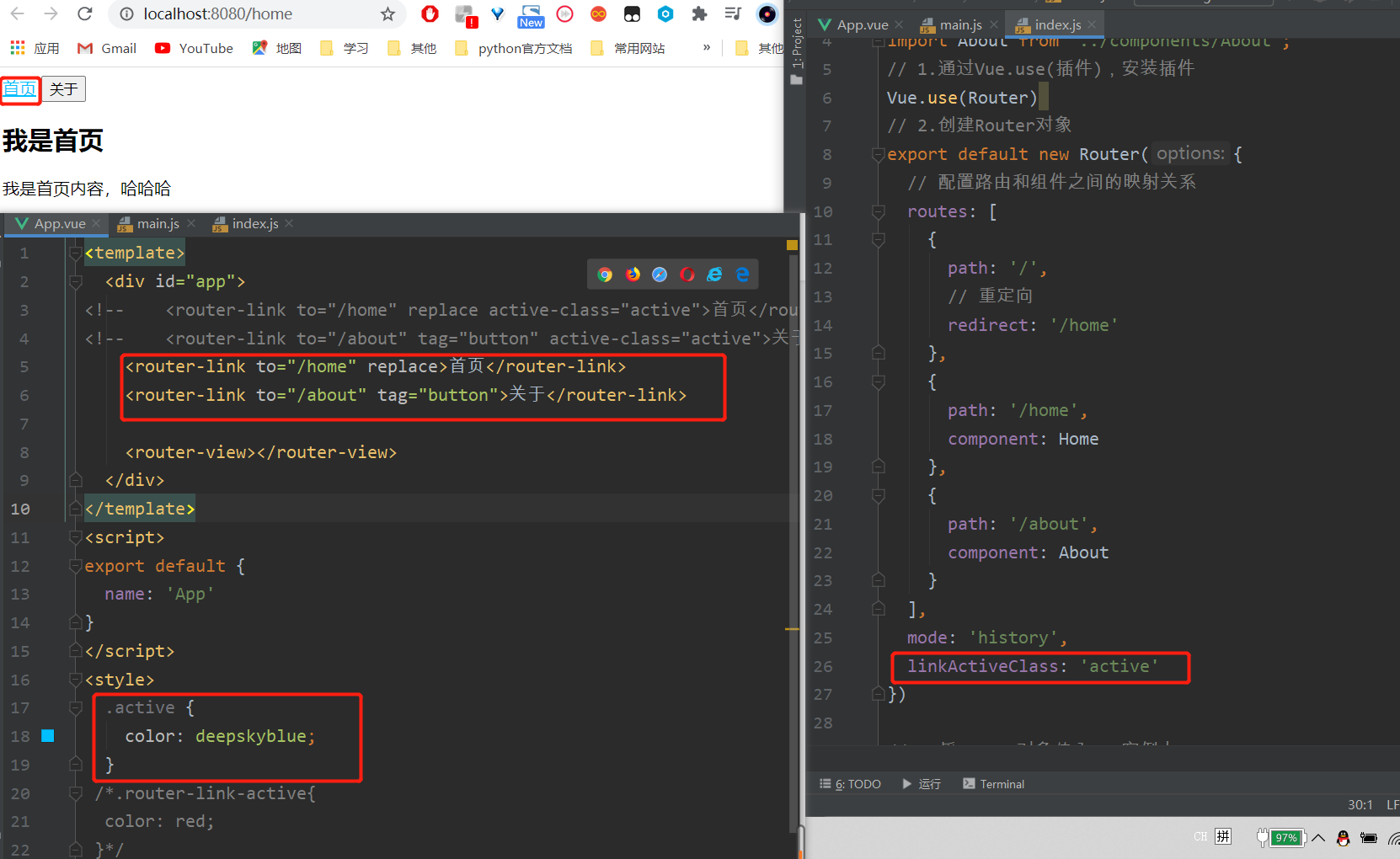The height and width of the screenshot is (859, 1400).
Task: Open the Chrome profile avatar
Action: pos(767,13)
